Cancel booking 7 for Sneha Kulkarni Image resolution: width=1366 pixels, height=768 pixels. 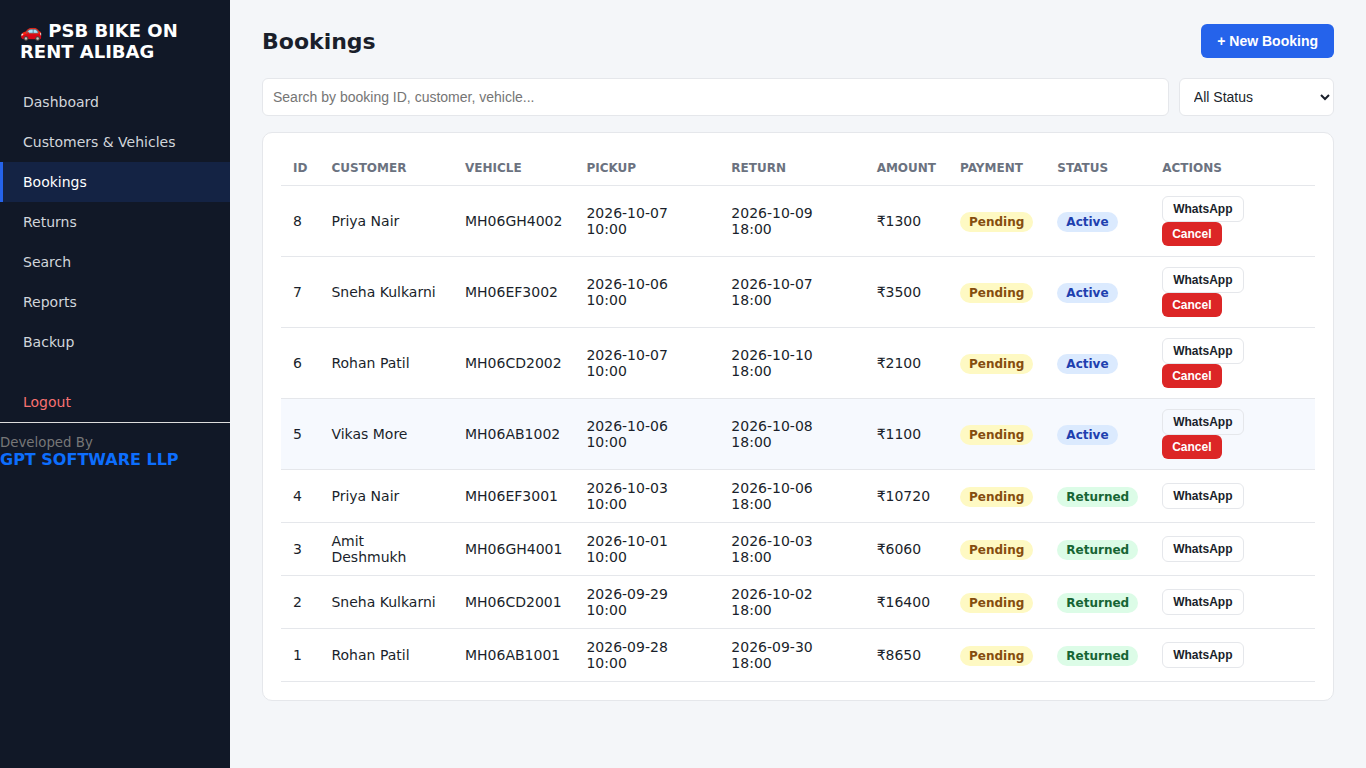(x=1191, y=305)
